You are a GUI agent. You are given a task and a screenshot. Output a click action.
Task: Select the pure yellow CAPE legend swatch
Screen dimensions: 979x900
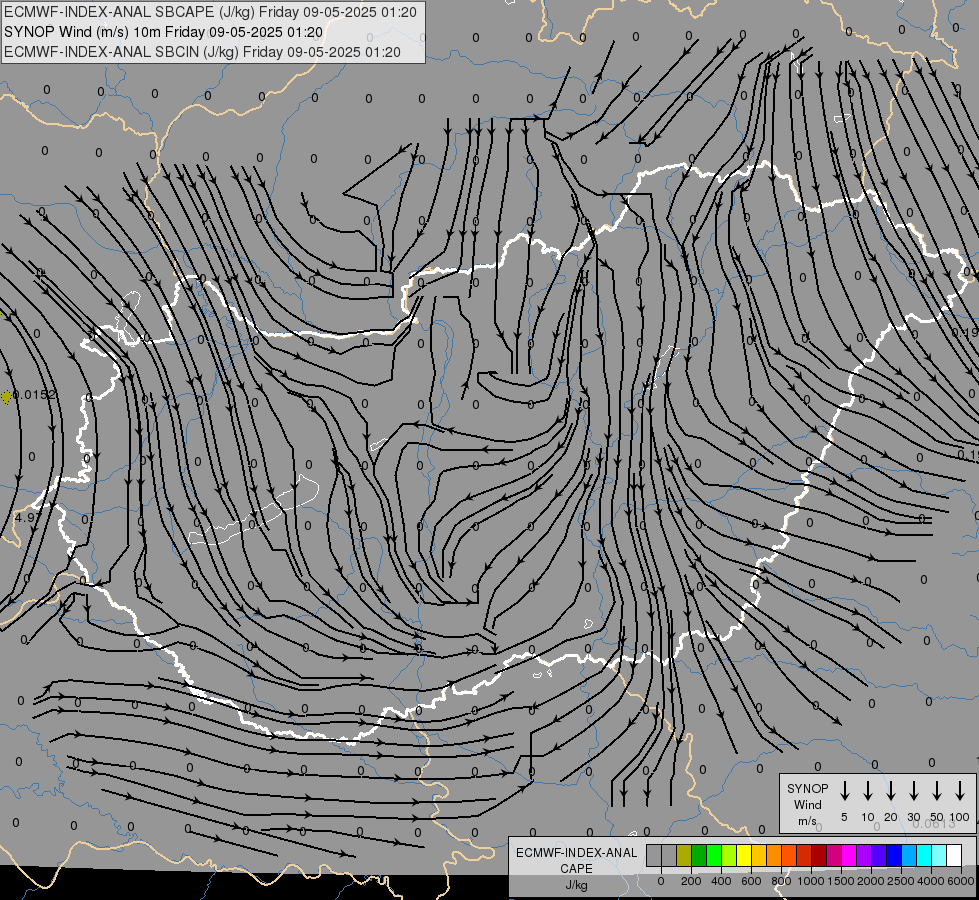coord(744,855)
